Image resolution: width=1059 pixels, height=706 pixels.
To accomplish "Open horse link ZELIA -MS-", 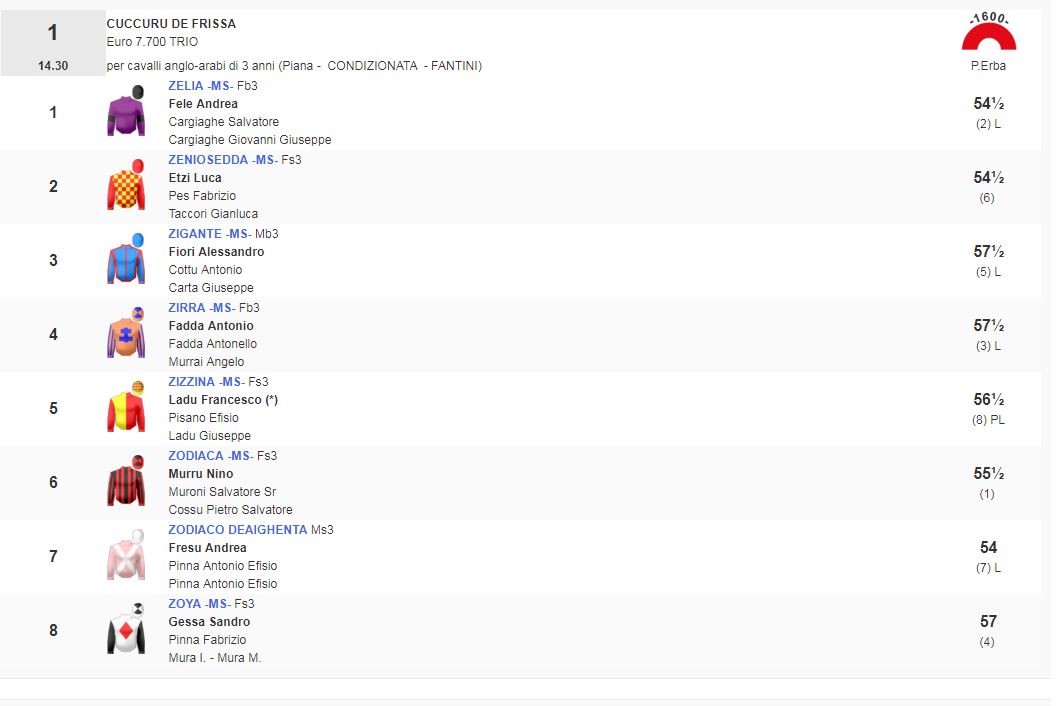I will (x=200, y=86).
